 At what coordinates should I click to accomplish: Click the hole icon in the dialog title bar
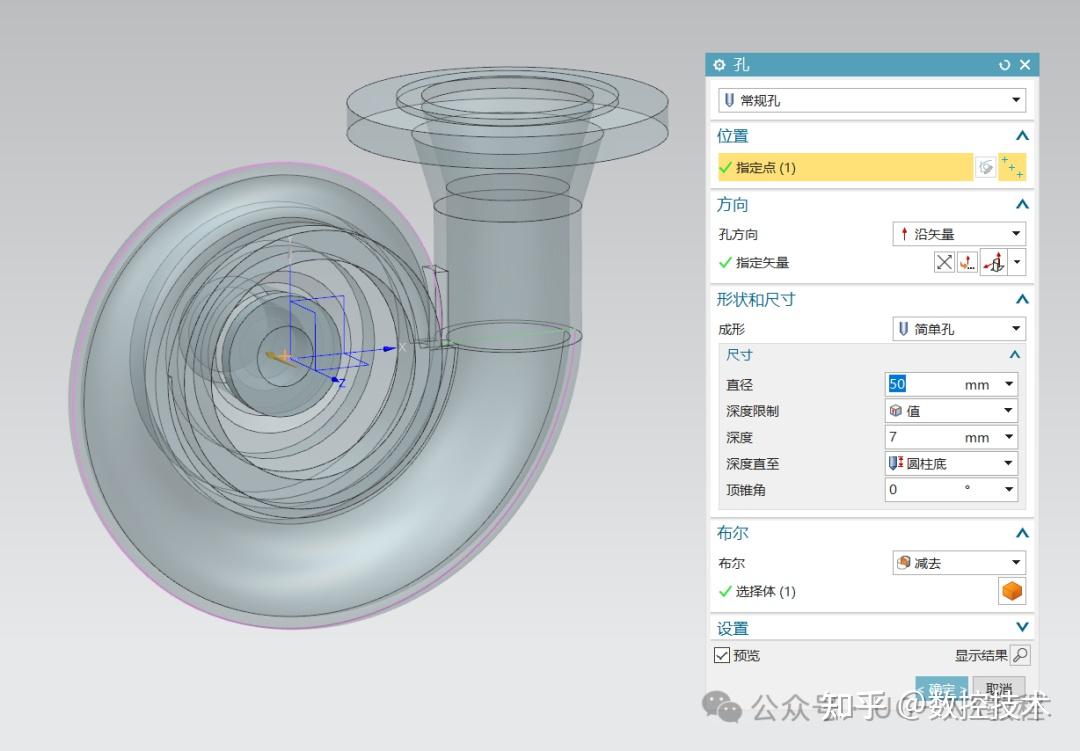point(719,64)
